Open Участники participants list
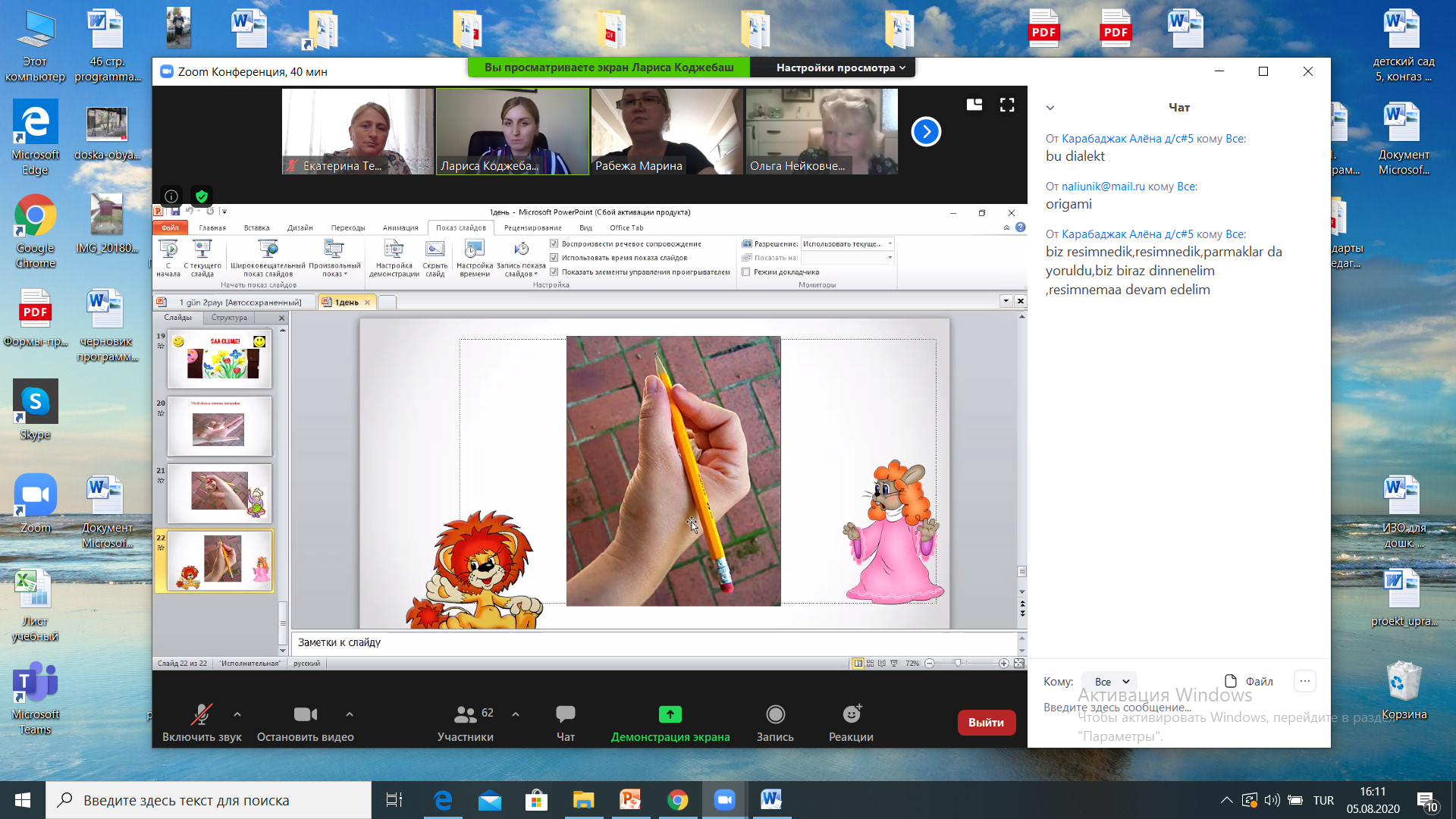The height and width of the screenshot is (819, 1456). [x=465, y=714]
